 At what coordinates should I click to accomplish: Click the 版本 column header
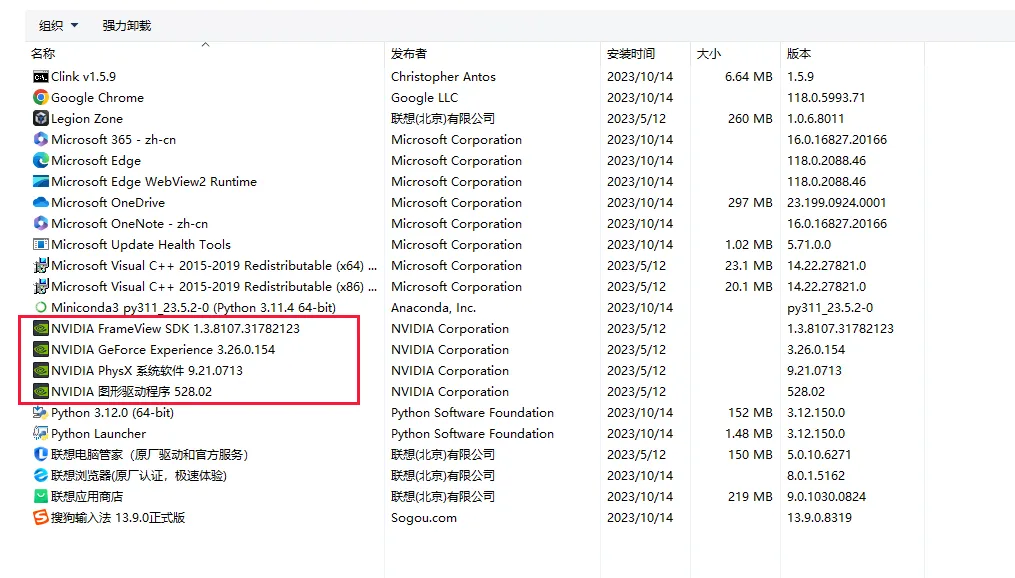point(799,53)
